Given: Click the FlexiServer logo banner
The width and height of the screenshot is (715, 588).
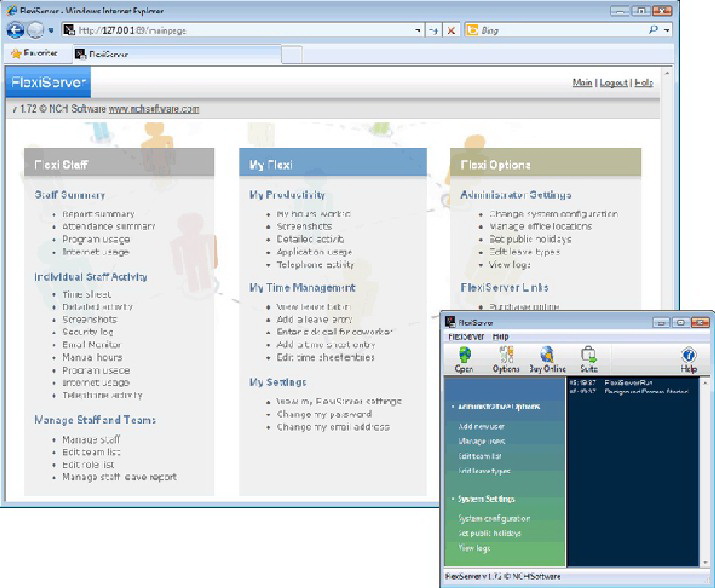Looking at the screenshot, I should [48, 82].
